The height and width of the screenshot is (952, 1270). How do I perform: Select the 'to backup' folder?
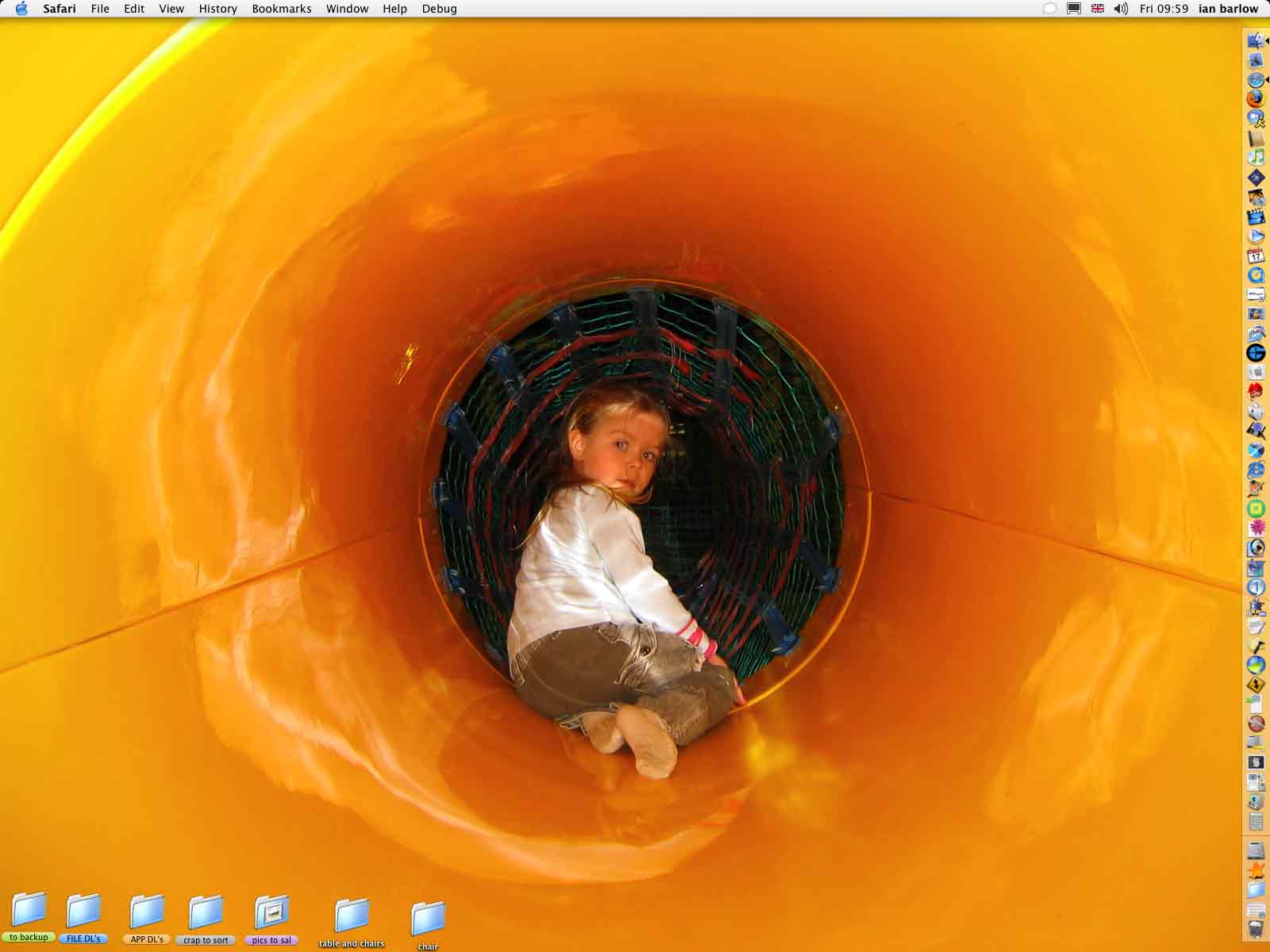[x=29, y=918]
